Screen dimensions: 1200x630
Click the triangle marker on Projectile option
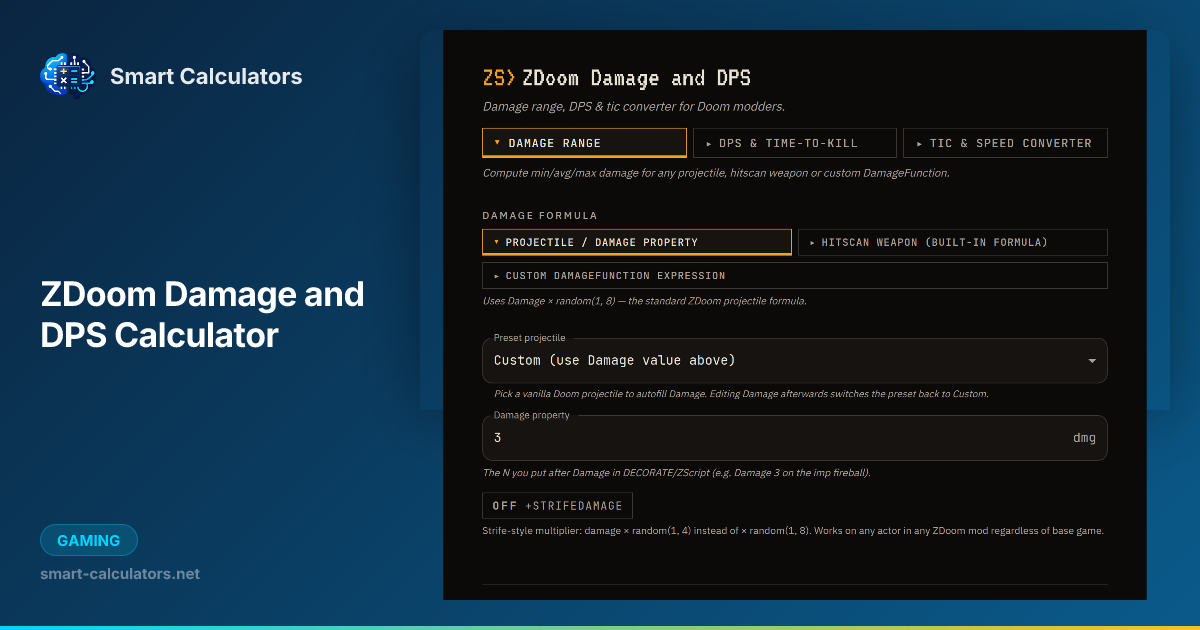[496, 242]
